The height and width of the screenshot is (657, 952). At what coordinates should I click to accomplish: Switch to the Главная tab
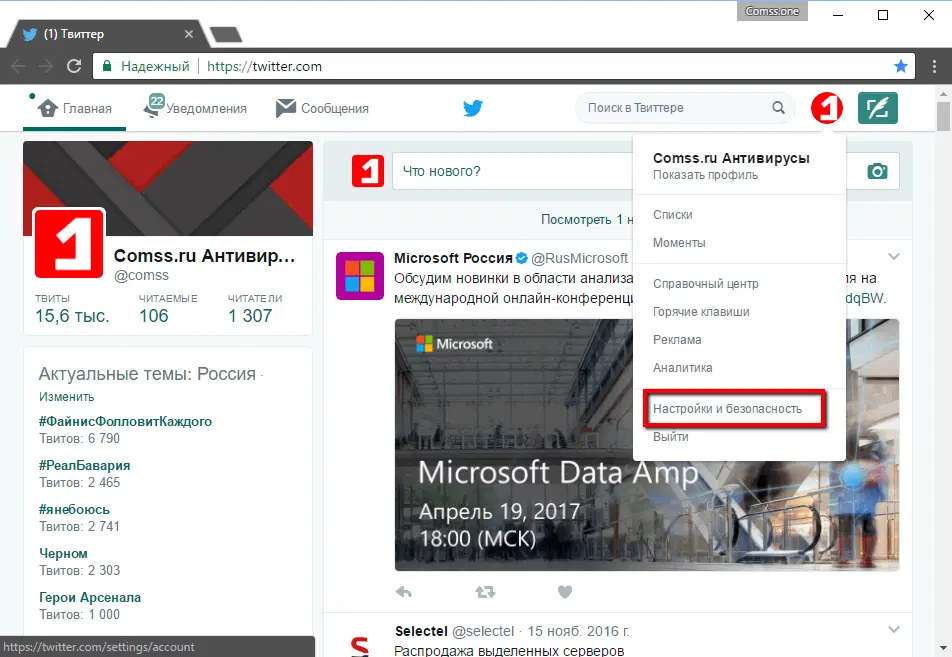click(74, 108)
